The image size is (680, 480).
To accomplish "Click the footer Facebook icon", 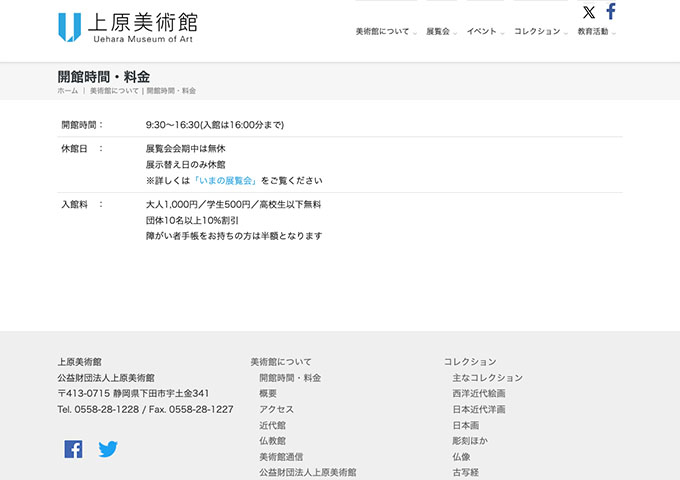I will (x=73, y=449).
